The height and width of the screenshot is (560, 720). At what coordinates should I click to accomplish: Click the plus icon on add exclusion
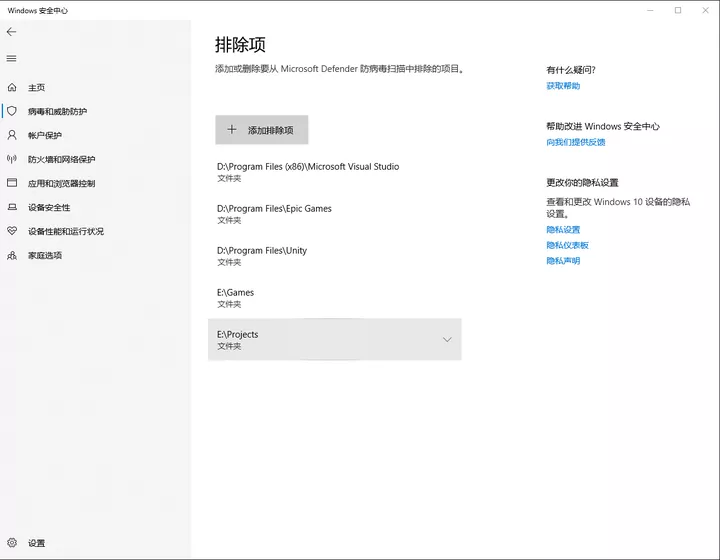pyautogui.click(x=232, y=129)
